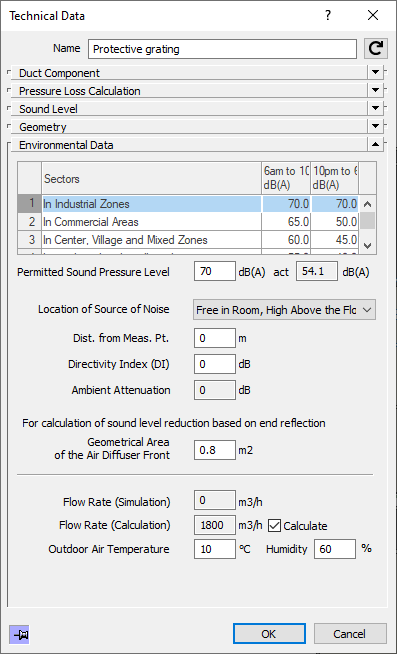The height and width of the screenshot is (654, 397).
Task: Click the OK button
Action: [x=269, y=634]
